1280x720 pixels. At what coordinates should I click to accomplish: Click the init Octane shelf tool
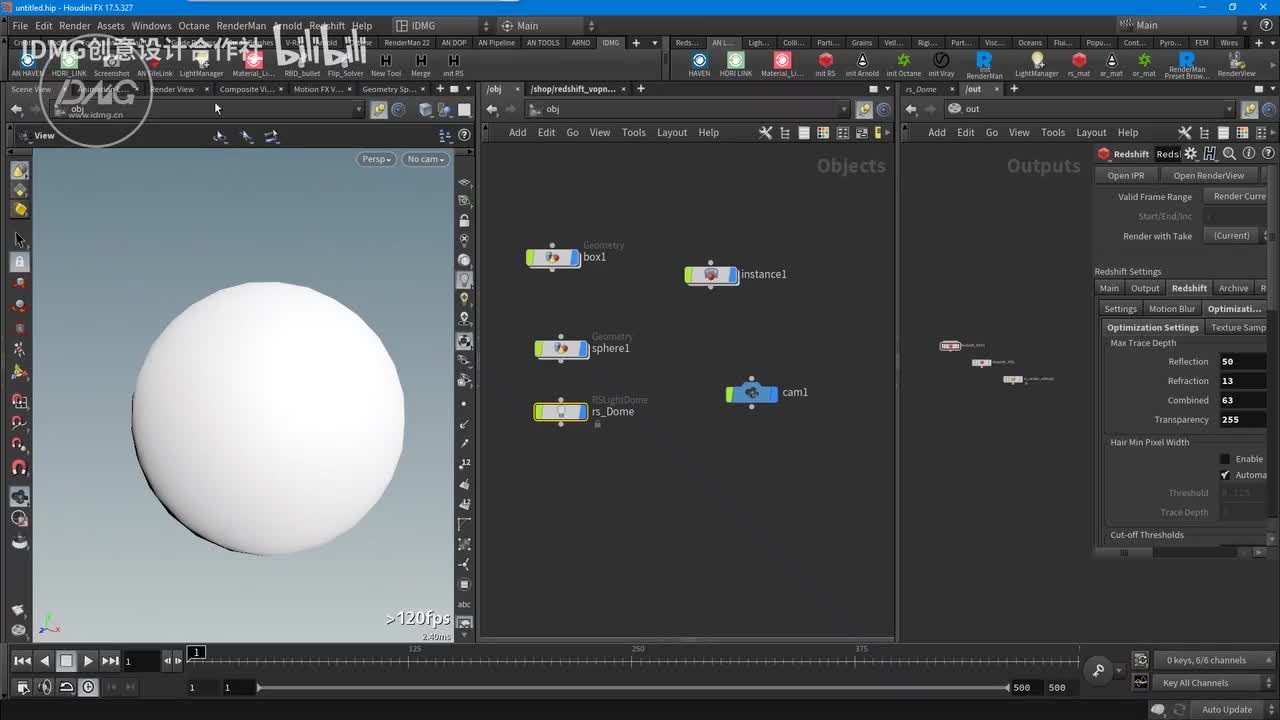pyautogui.click(x=903, y=61)
